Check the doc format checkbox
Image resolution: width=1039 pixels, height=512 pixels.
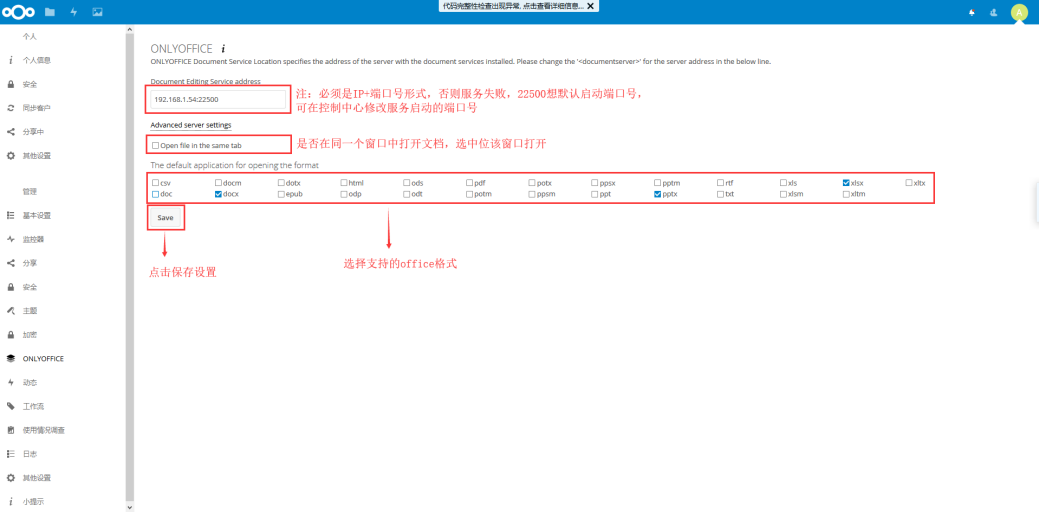coord(155,195)
